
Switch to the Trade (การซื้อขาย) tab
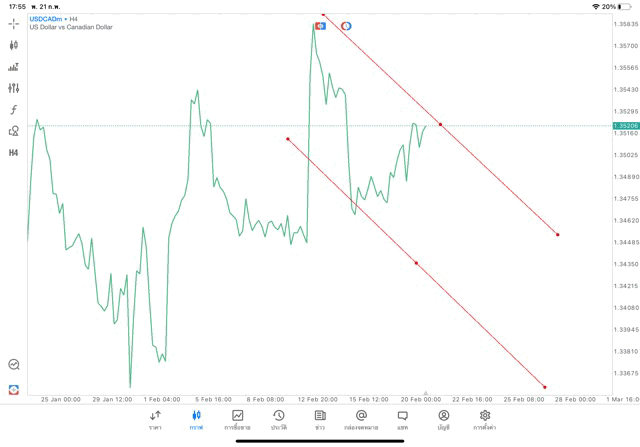coord(237,419)
